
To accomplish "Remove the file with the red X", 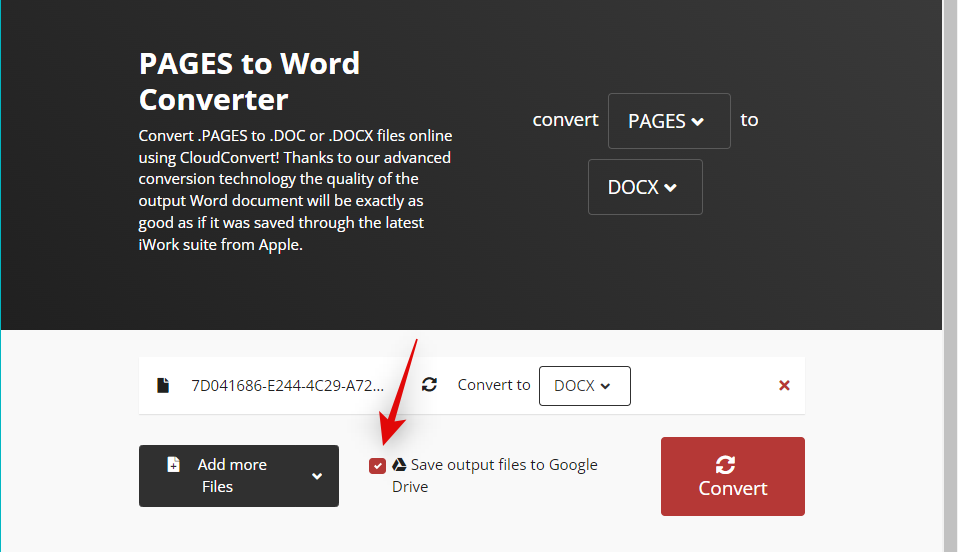I will [x=784, y=385].
